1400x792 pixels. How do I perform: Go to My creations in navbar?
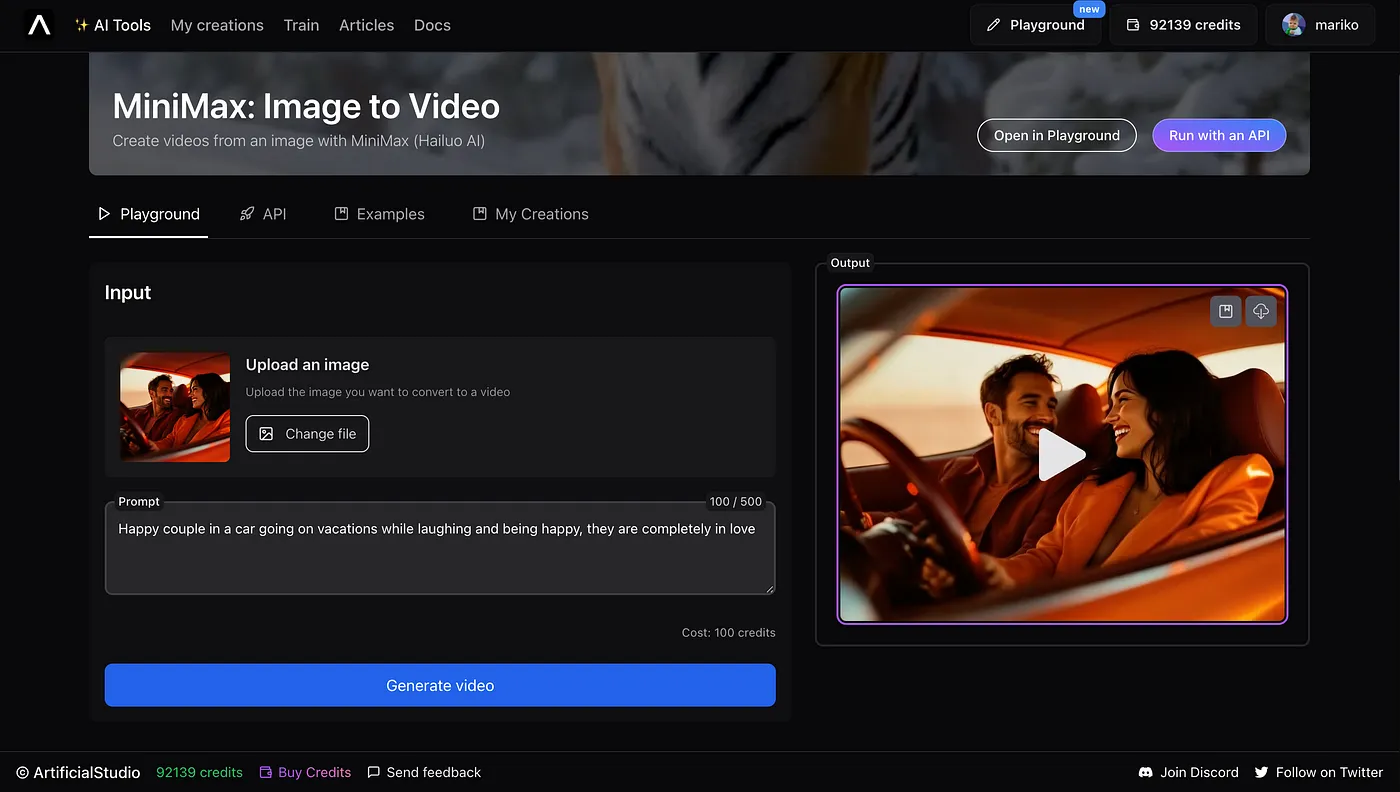pos(217,25)
